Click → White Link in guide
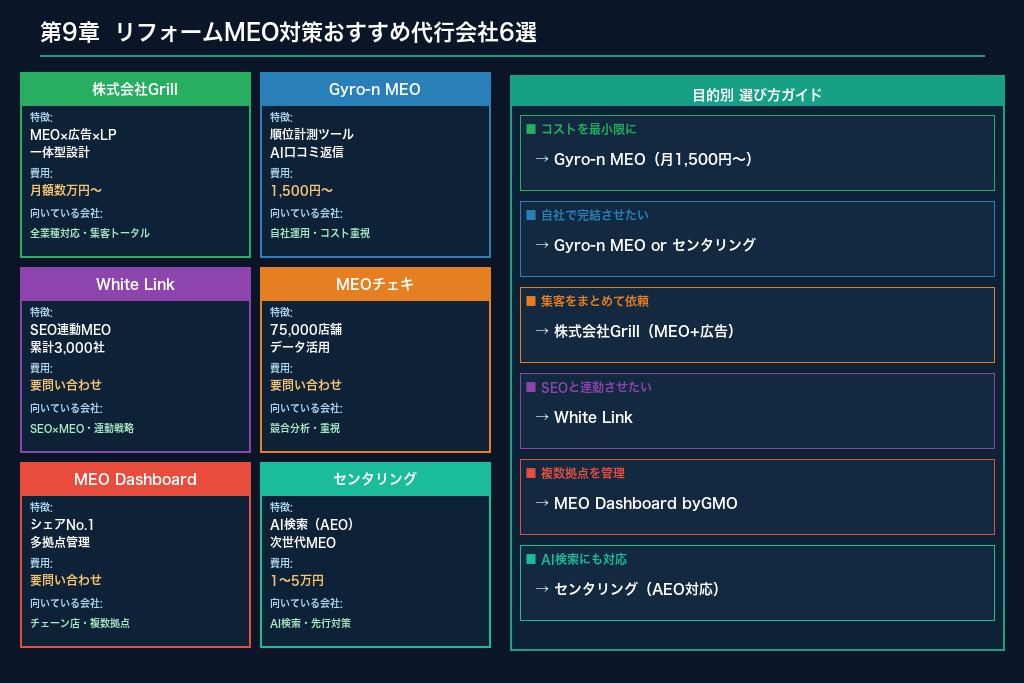The image size is (1024, 683). (x=584, y=418)
